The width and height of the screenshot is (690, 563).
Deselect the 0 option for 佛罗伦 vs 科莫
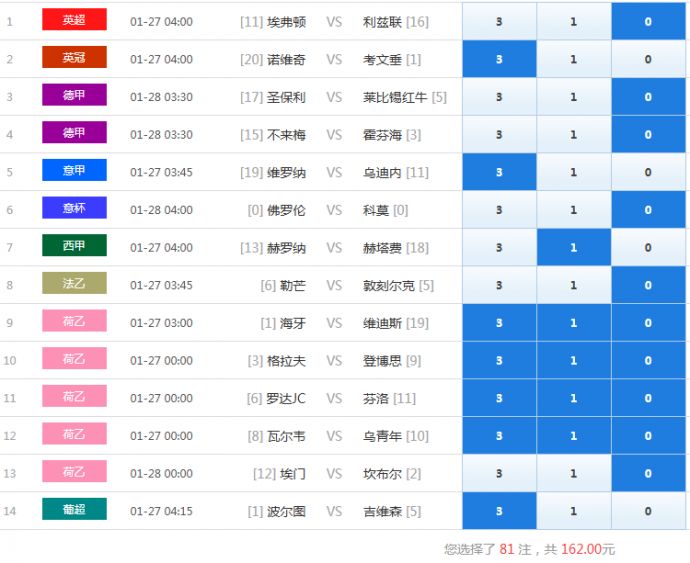[648, 210]
